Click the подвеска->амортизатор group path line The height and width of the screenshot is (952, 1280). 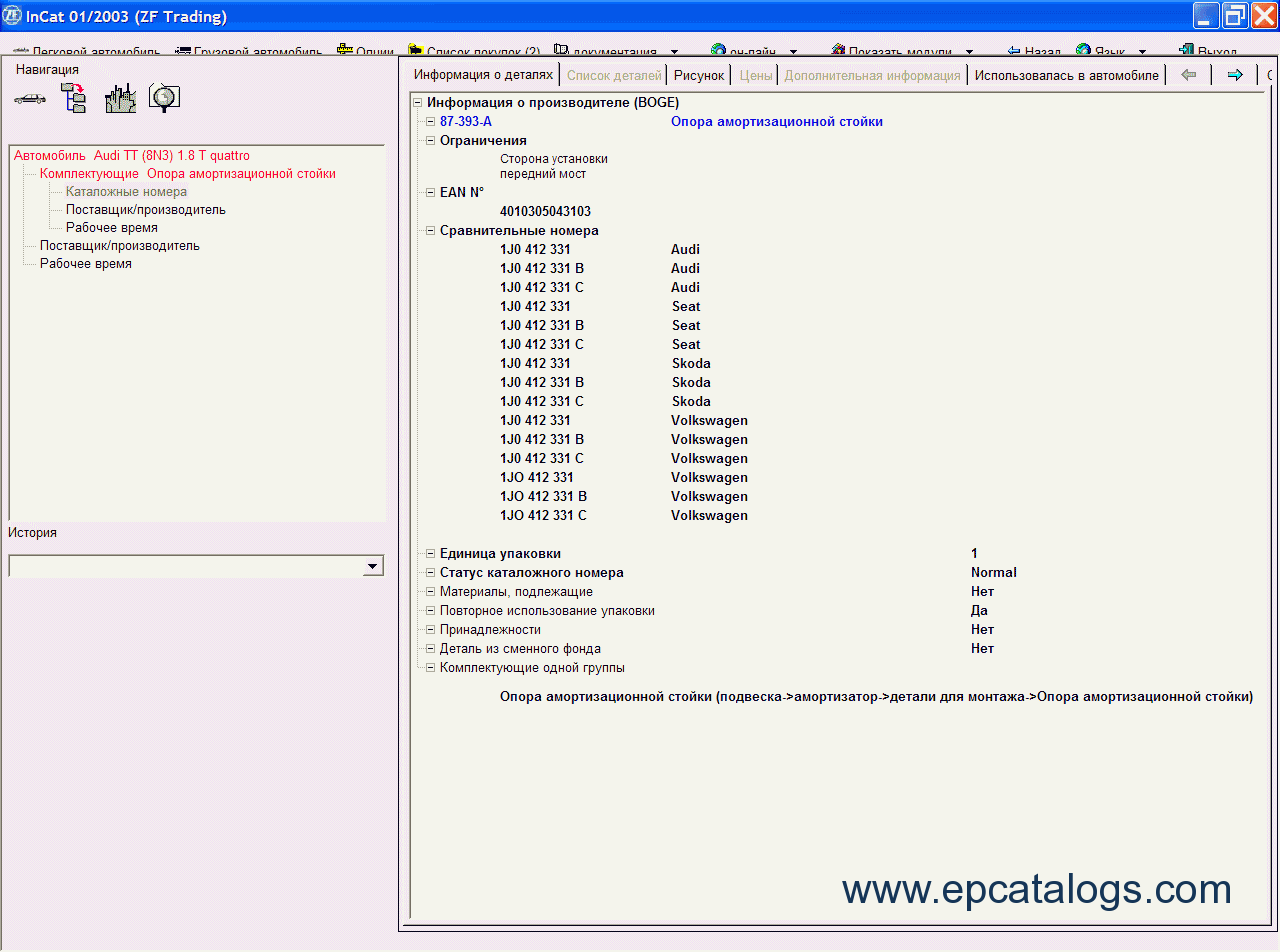tap(876, 696)
